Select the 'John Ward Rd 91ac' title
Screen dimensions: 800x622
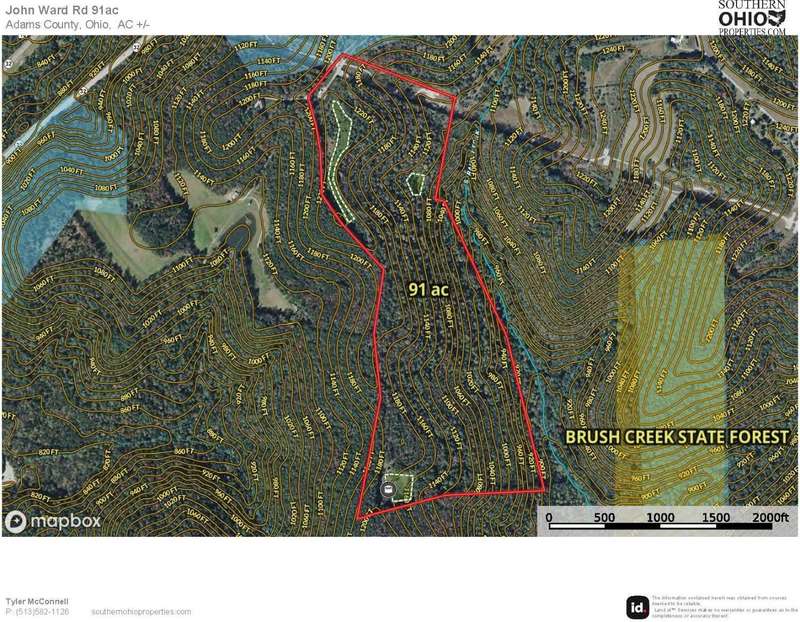pyautogui.click(x=62, y=10)
